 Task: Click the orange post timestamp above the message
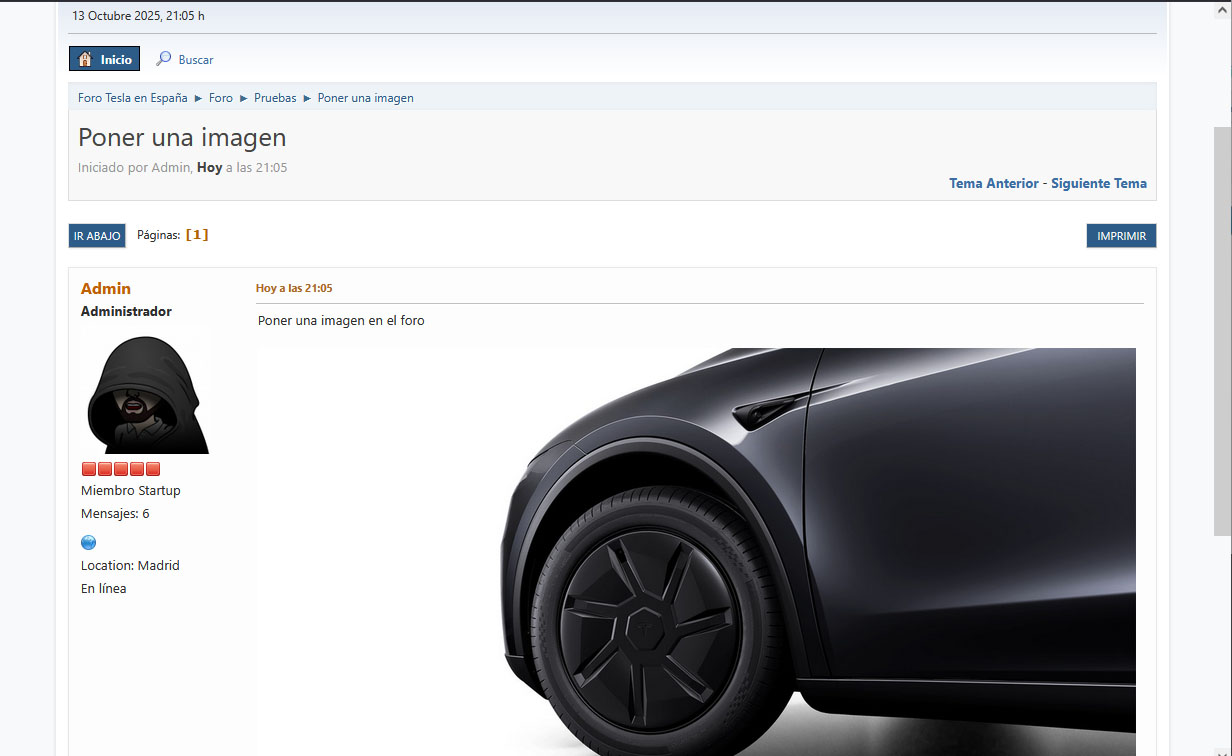click(294, 288)
